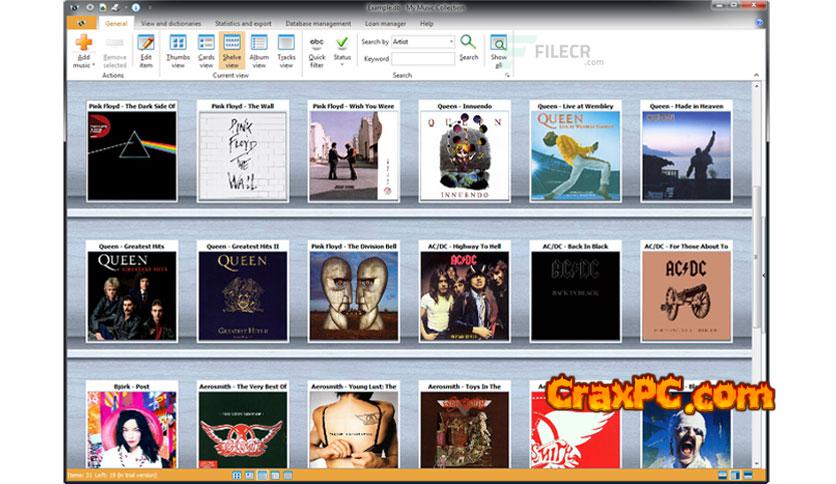Expand the Search by Artist dropdown
Viewport: 836px width, 484px height.
[x=451, y=42]
